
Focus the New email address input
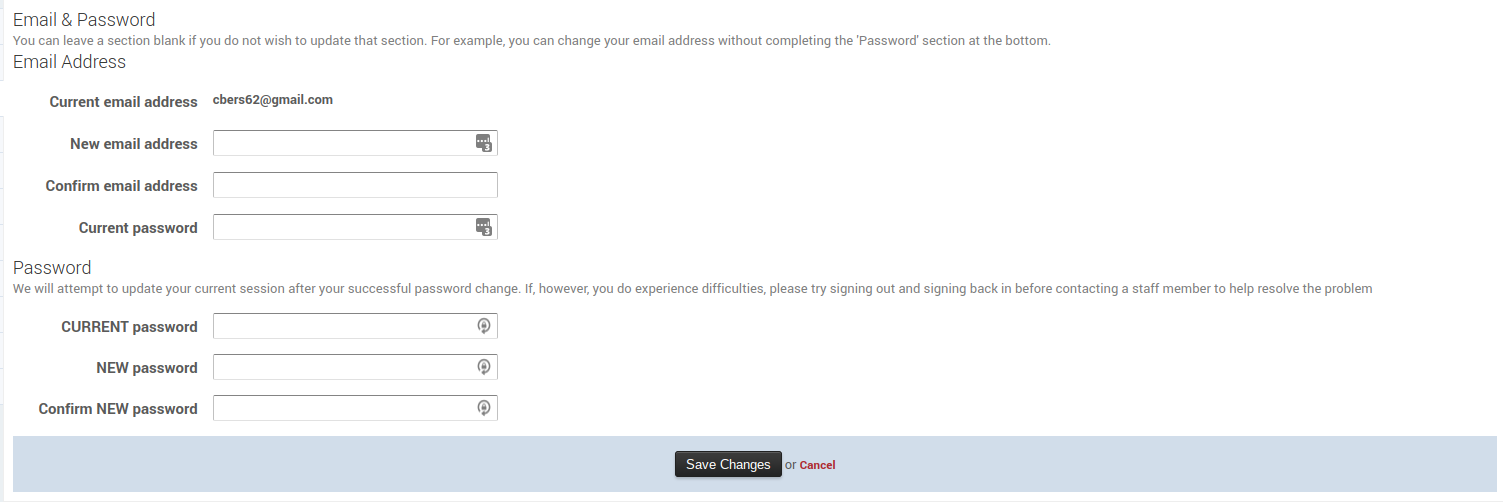(342, 143)
